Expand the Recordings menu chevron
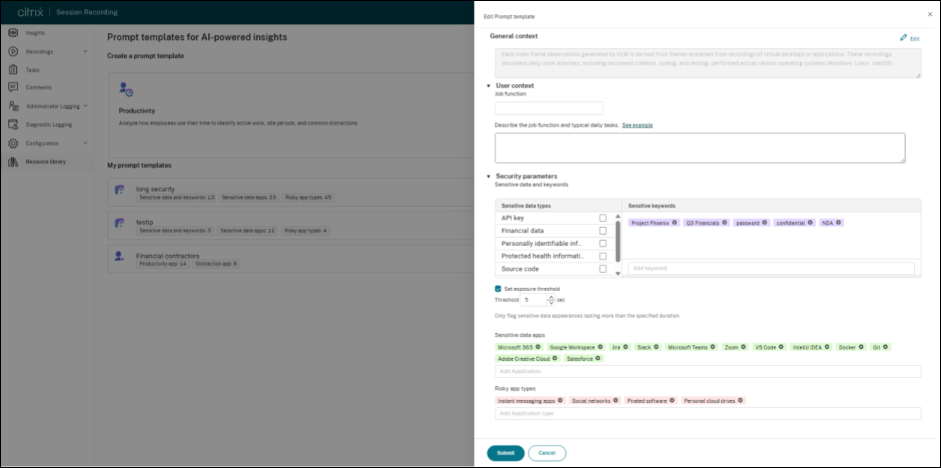The height and width of the screenshot is (468, 941). click(85, 52)
